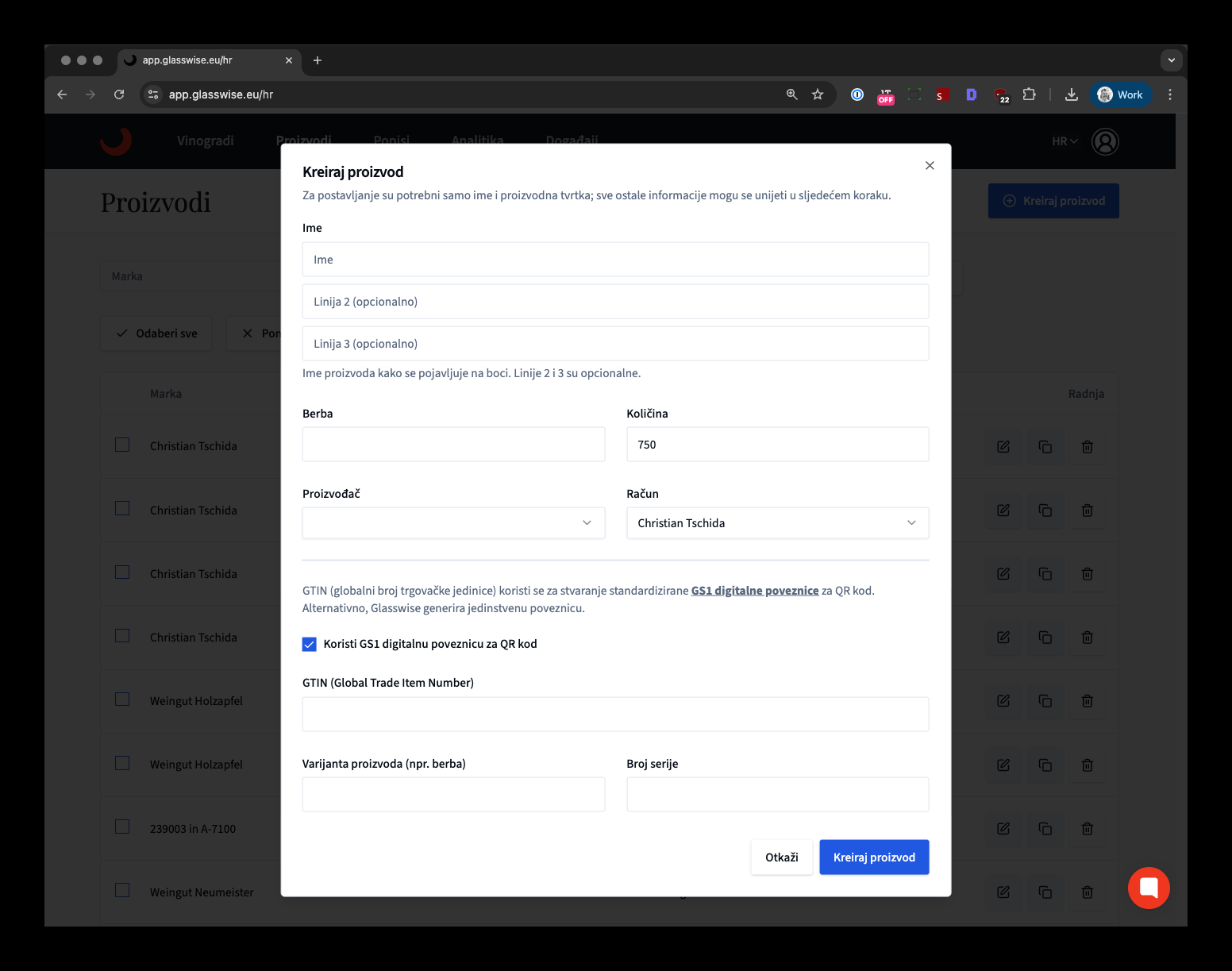Click the Odaberi sve button
This screenshot has width=1232, height=971.
[x=156, y=333]
